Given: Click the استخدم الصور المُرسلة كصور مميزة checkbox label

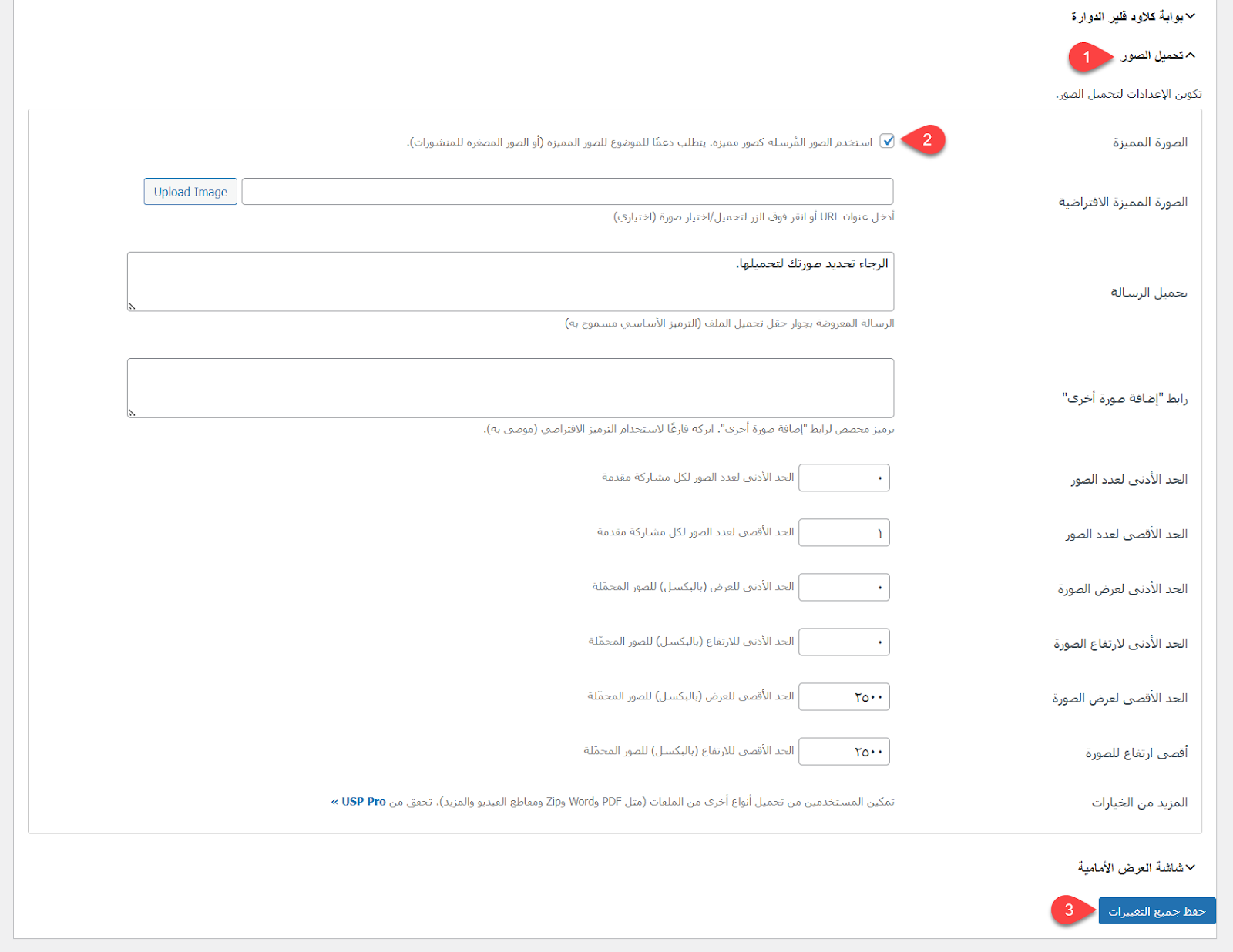Looking at the screenshot, I should coord(641,142).
